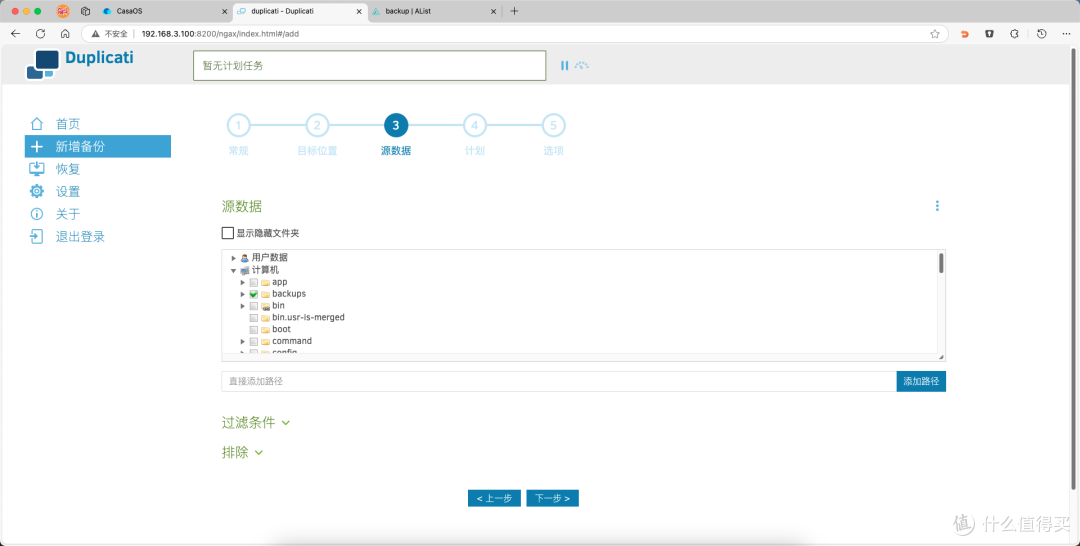The width and height of the screenshot is (1080, 546).
Task: Click the home icon beside 首页
Action: click(x=37, y=124)
